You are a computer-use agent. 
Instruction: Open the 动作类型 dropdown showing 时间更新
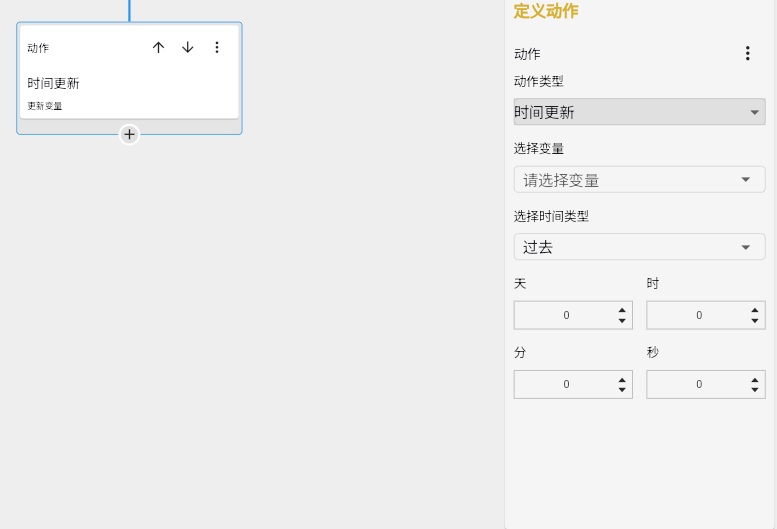pos(639,112)
